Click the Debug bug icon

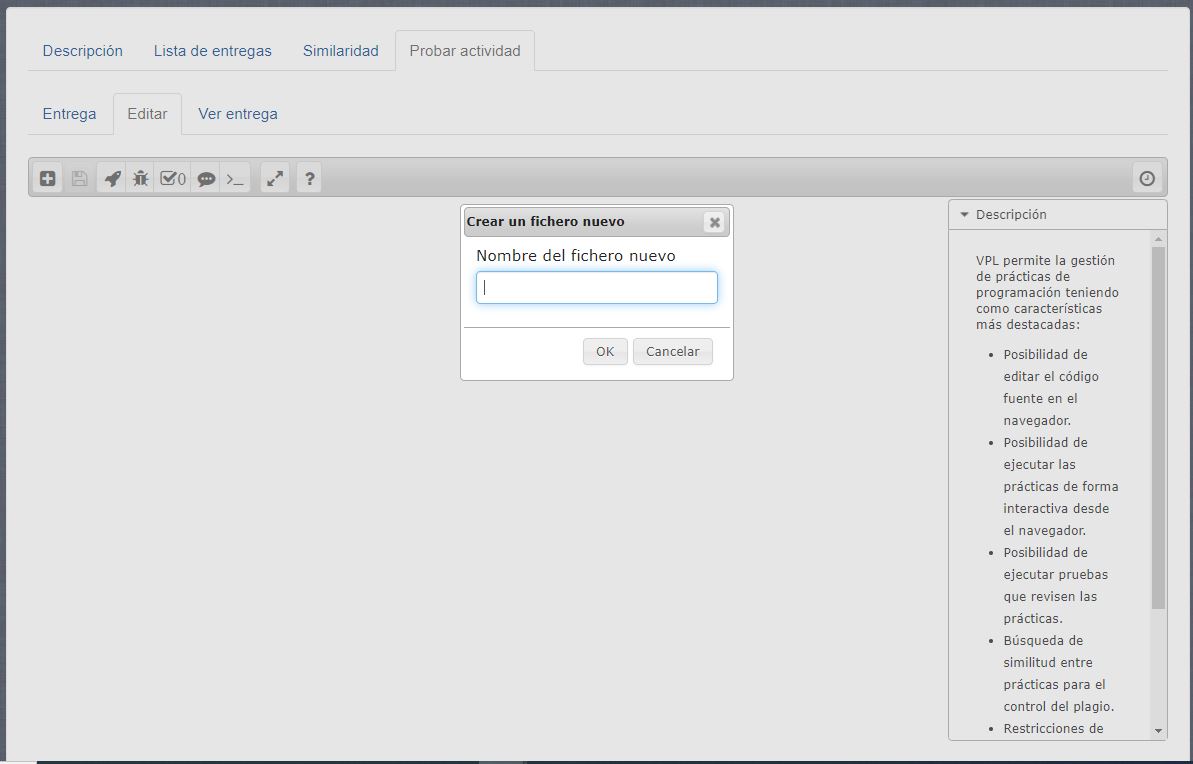point(141,179)
